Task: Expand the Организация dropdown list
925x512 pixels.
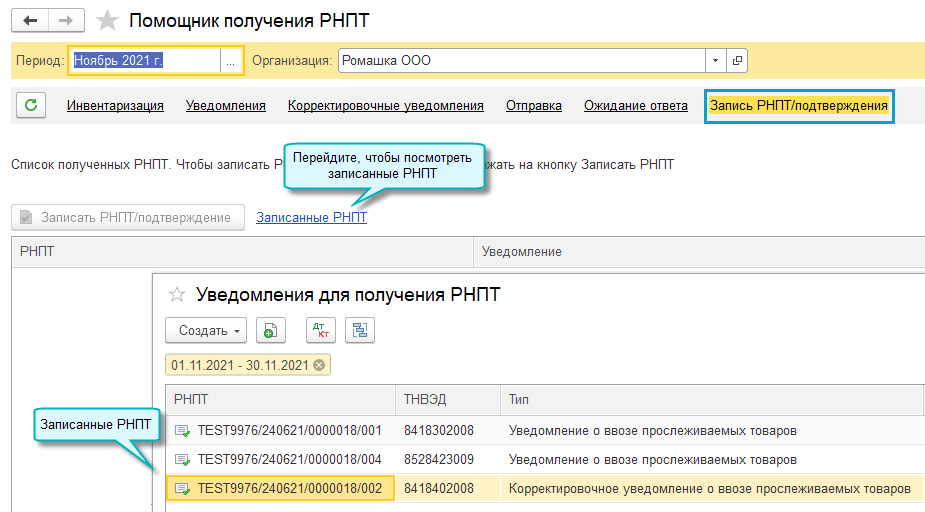Action: pyautogui.click(x=715, y=61)
